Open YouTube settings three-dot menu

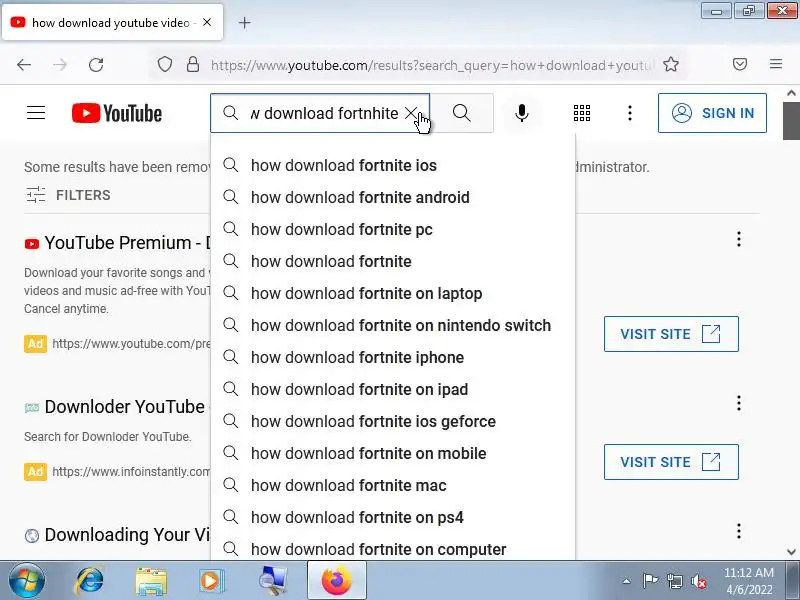pyautogui.click(x=630, y=113)
